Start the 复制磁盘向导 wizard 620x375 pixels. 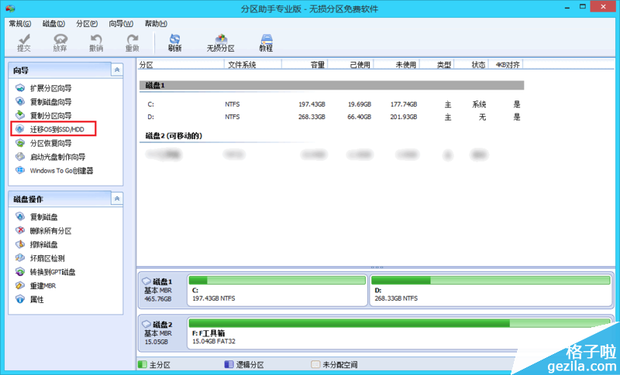point(43,102)
